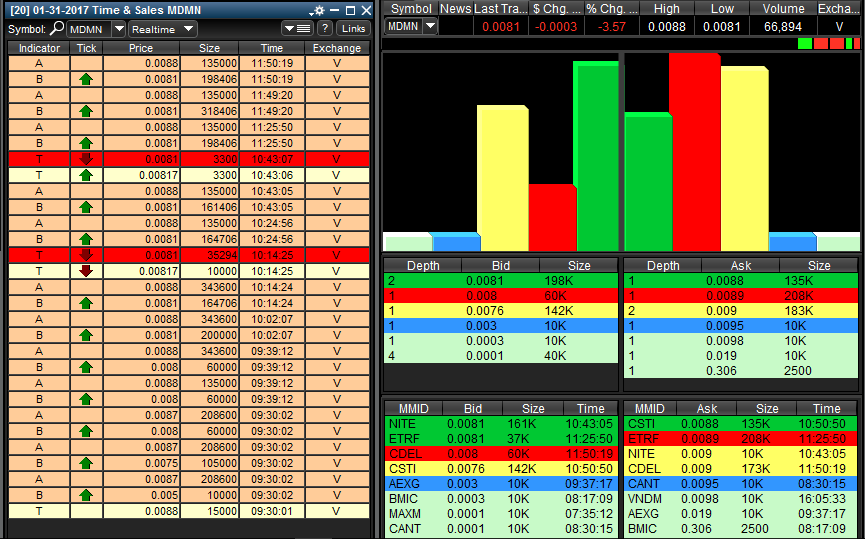Image resolution: width=865 pixels, height=539 pixels.
Task: Open the Realtime mode dropdown
Action: 162,29
